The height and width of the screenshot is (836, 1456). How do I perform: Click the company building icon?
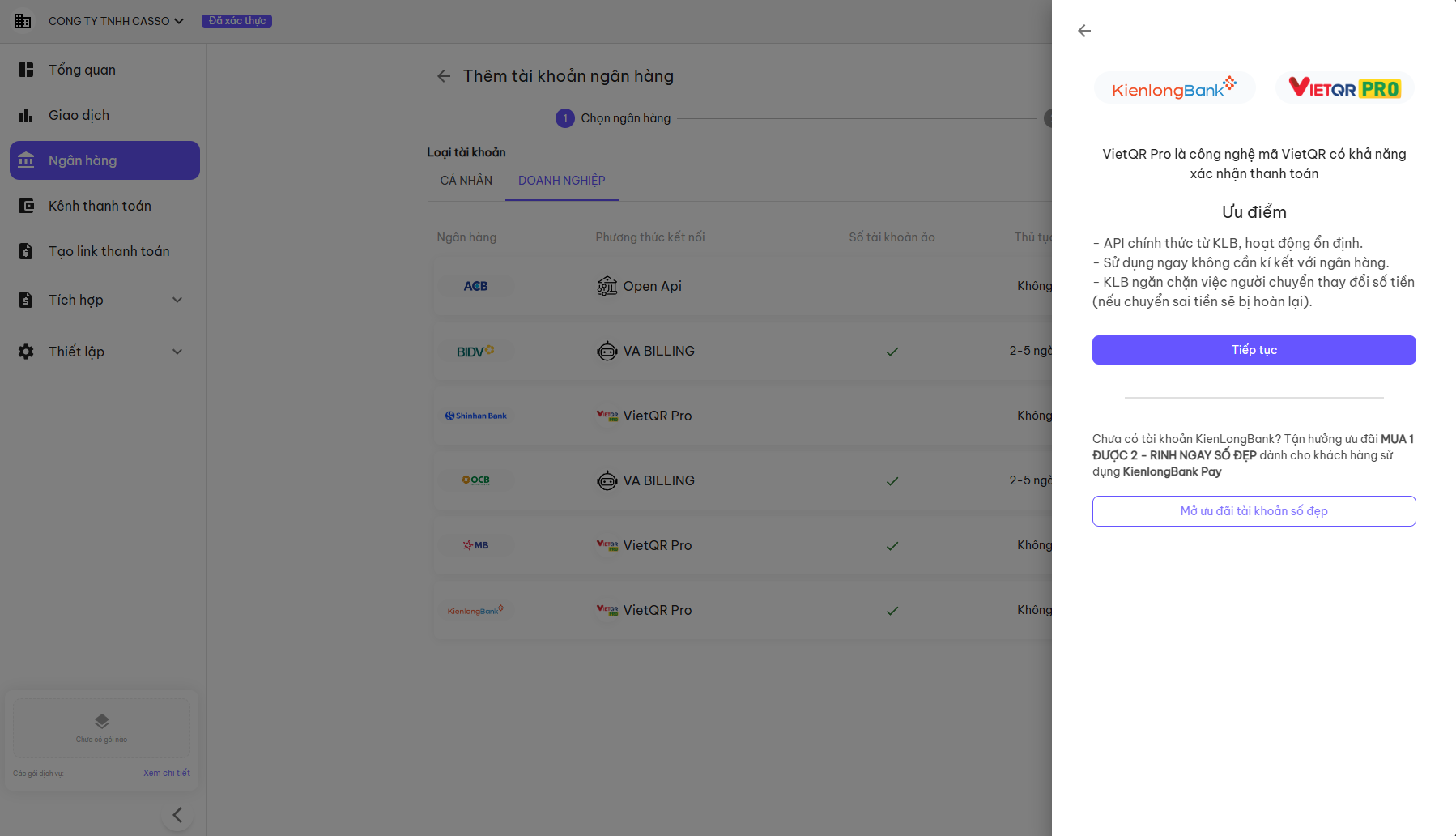23,21
